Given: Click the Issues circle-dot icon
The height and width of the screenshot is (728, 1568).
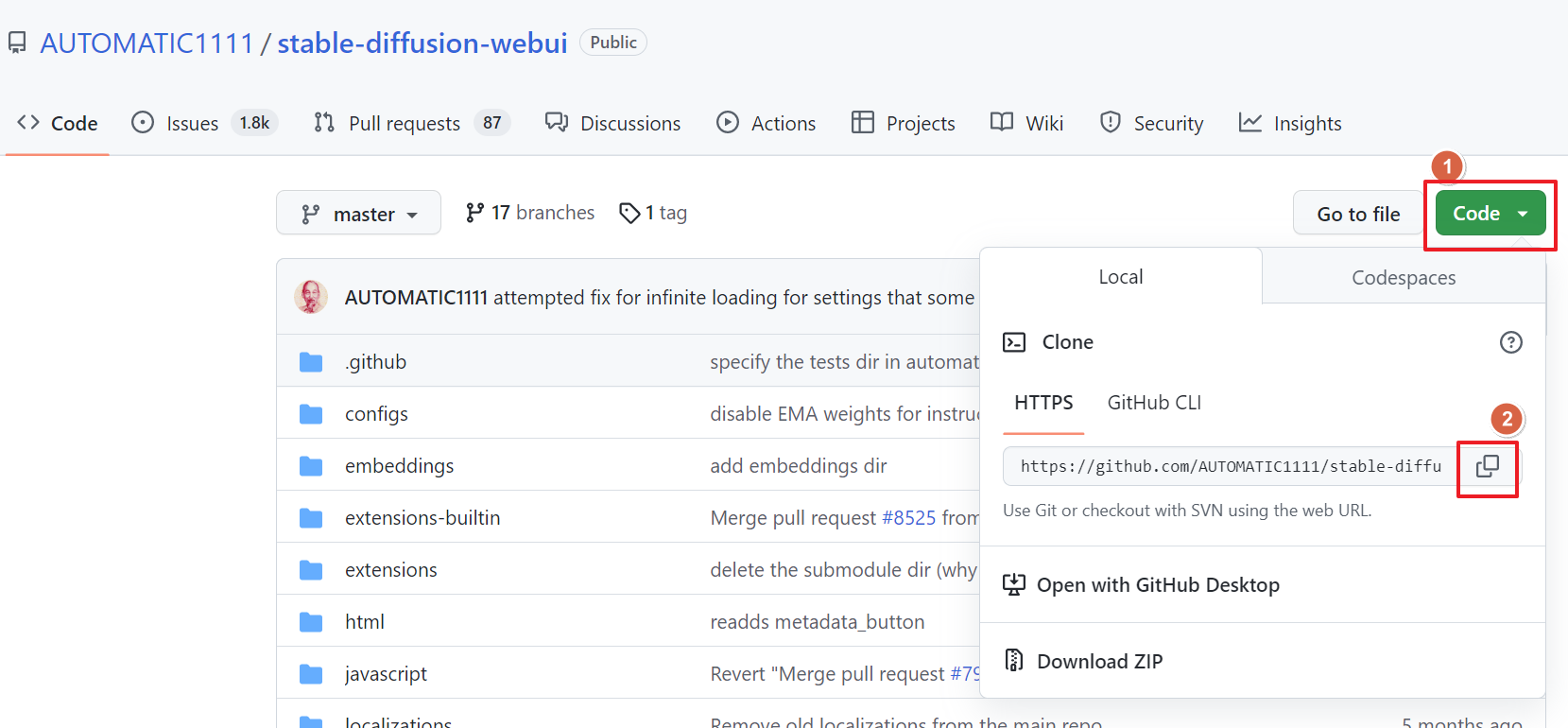Looking at the screenshot, I should pyautogui.click(x=143, y=122).
